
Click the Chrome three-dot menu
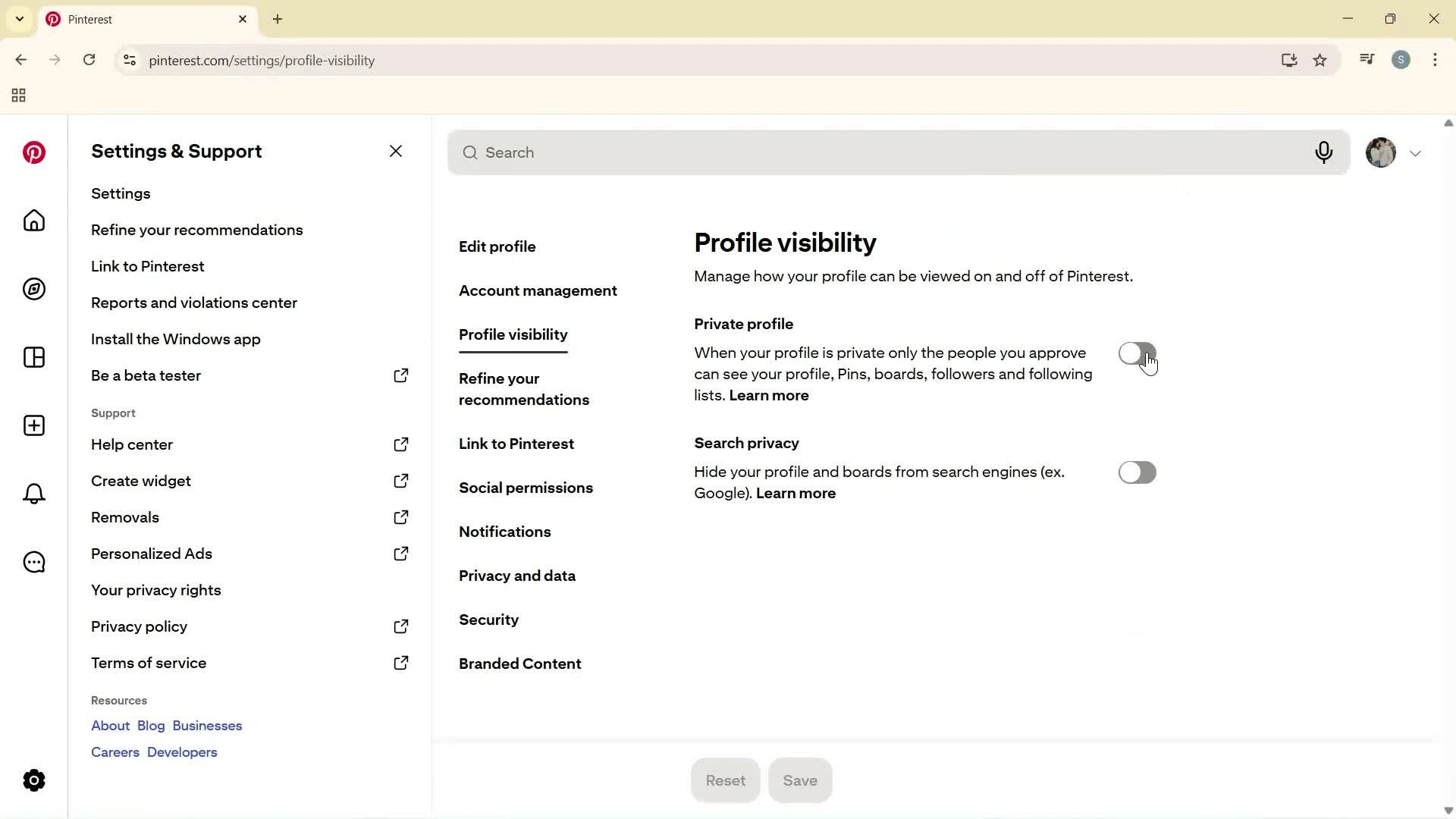[1435, 60]
